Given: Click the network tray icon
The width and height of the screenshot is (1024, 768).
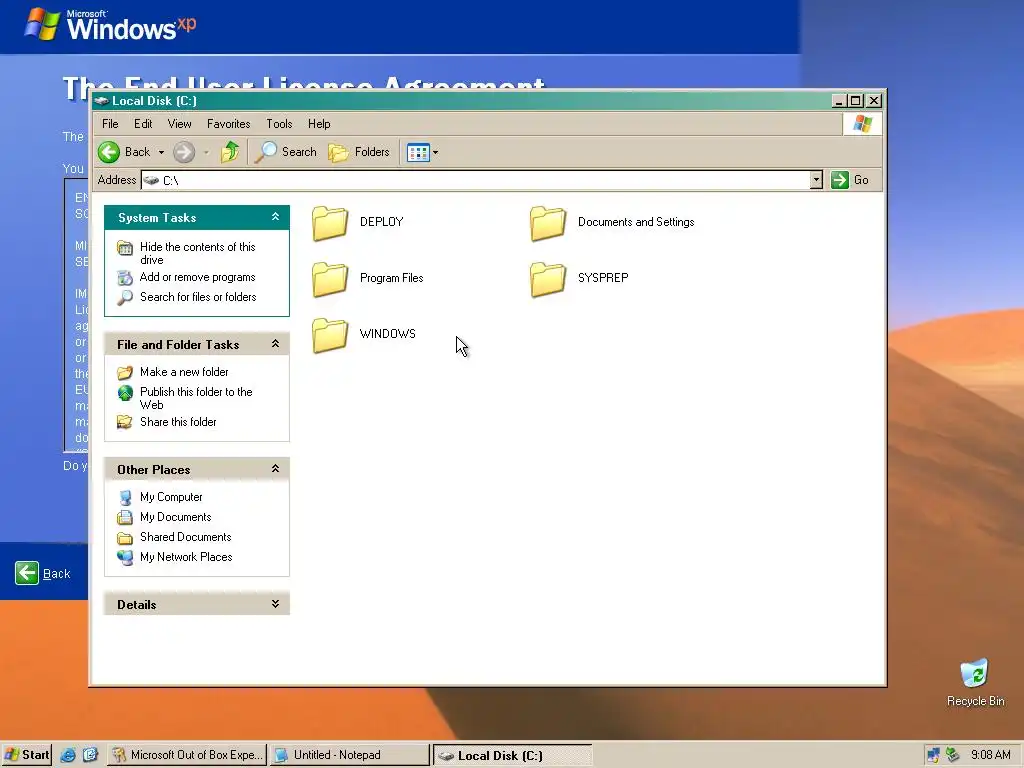Looking at the screenshot, I should point(933,755).
